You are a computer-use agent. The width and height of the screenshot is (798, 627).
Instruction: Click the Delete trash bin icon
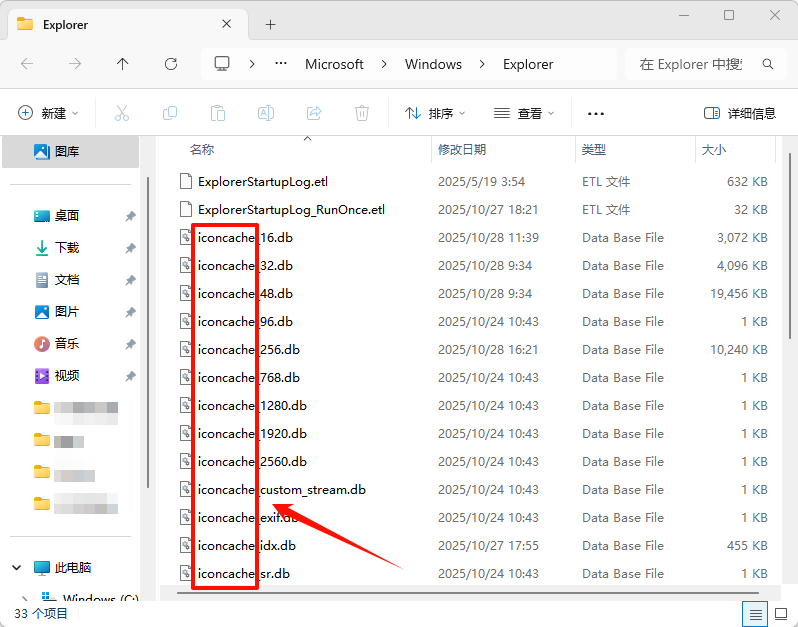(x=362, y=113)
